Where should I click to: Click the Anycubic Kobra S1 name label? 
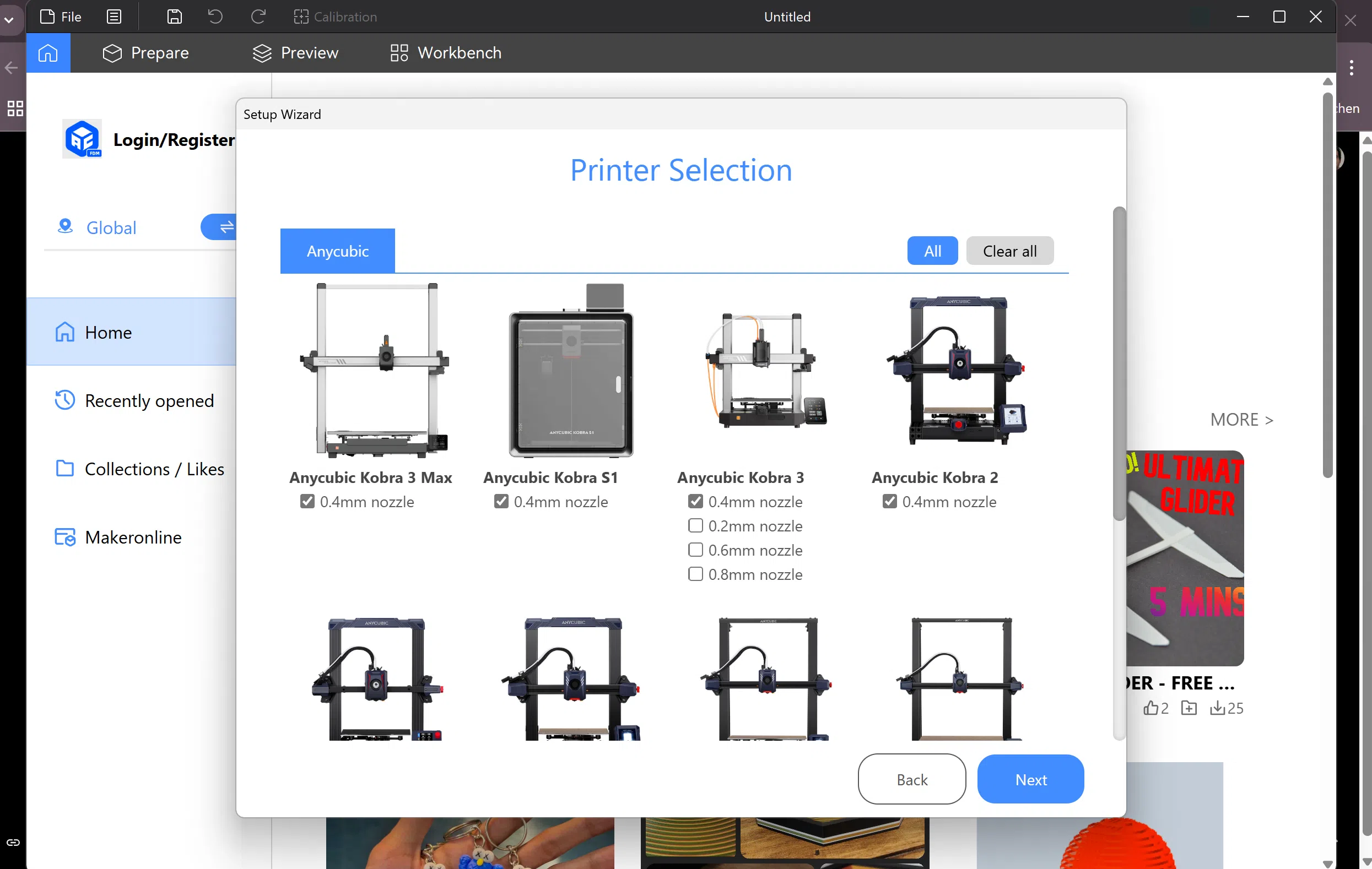click(x=550, y=477)
